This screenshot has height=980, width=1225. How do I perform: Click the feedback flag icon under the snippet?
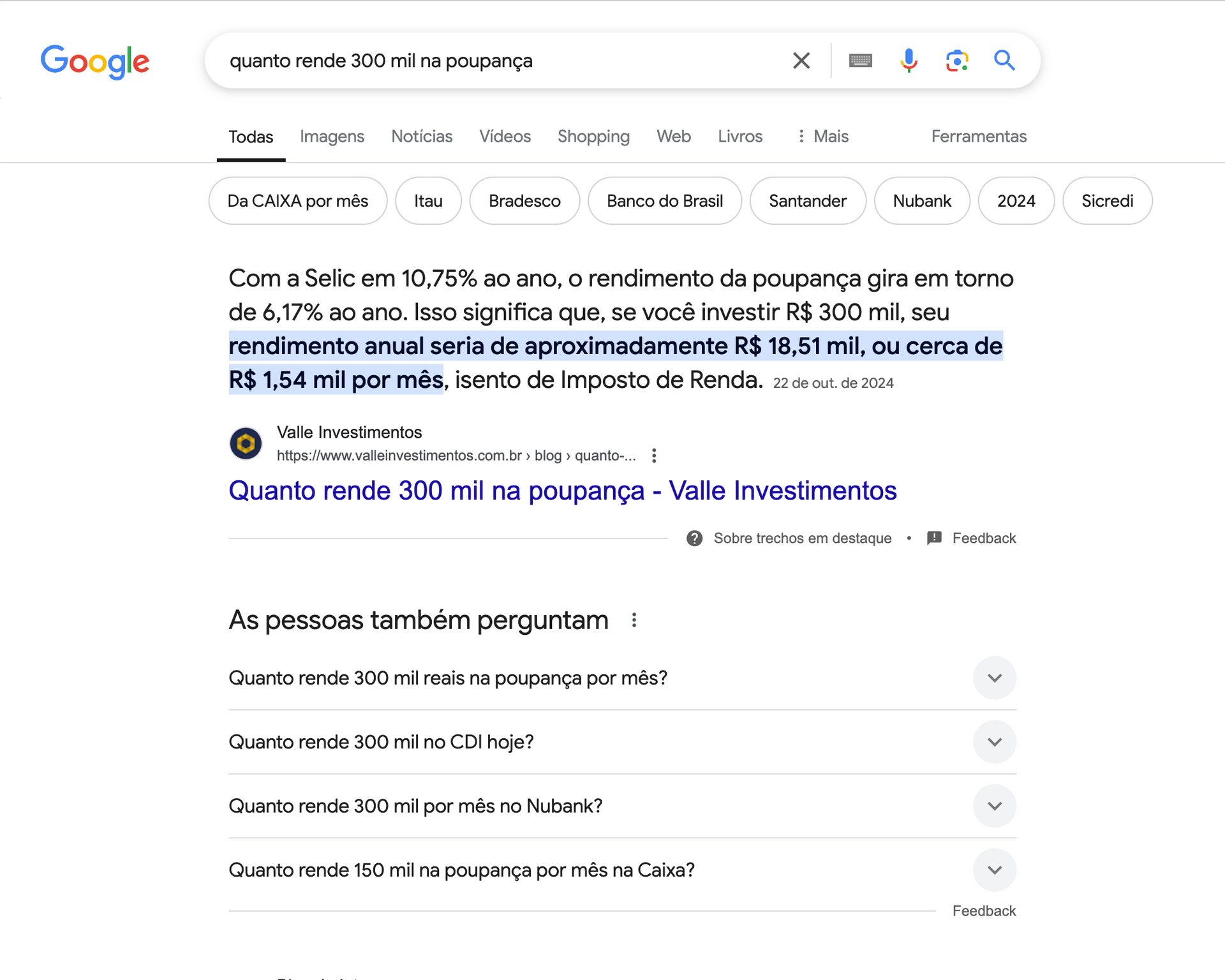click(x=934, y=538)
